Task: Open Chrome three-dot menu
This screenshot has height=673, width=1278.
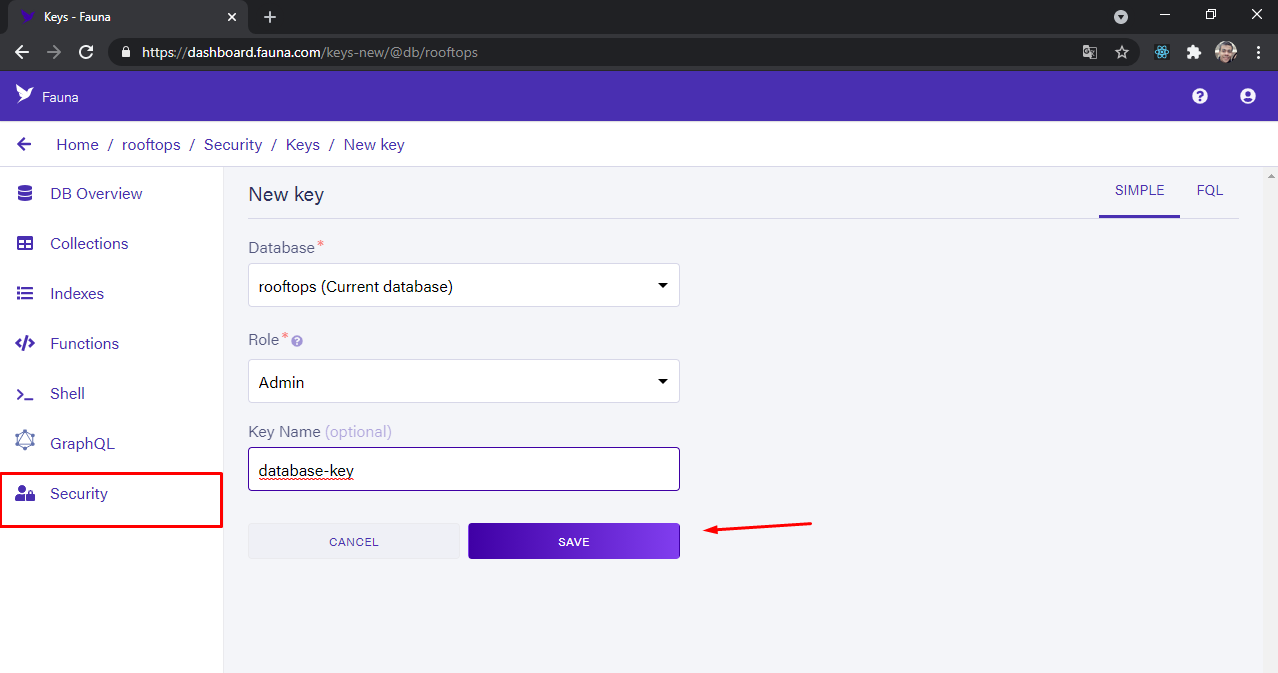Action: click(x=1258, y=52)
